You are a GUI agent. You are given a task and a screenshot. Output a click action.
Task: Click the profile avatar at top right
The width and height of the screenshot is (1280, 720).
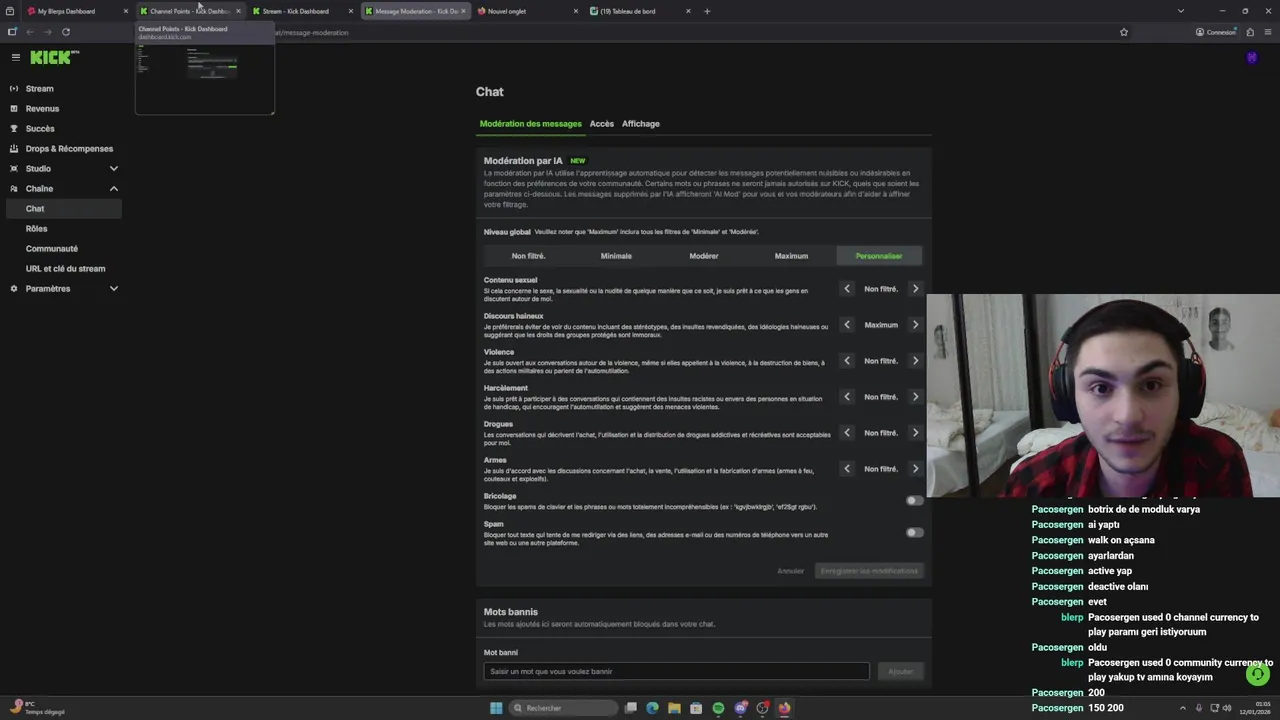click(x=1252, y=58)
